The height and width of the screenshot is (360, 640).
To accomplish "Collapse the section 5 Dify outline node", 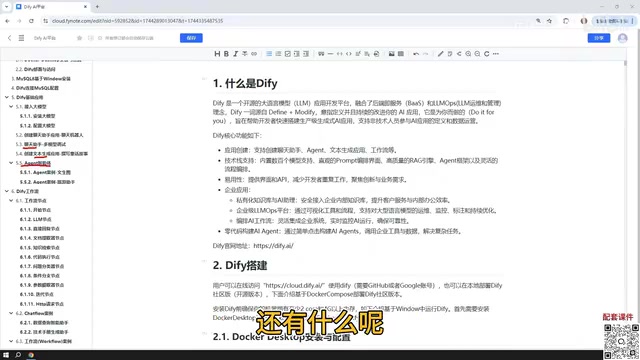I will coord(7,97).
